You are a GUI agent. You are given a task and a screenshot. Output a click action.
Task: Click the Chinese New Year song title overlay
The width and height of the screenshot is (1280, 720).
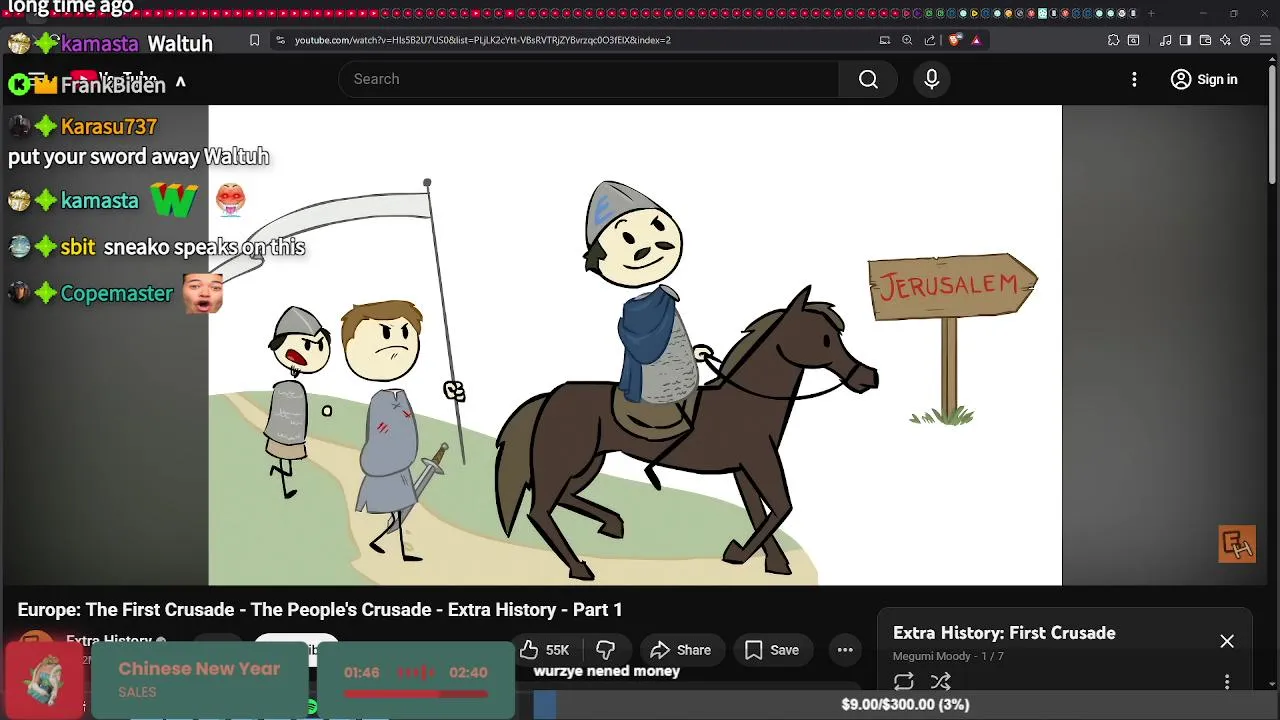[x=199, y=669]
